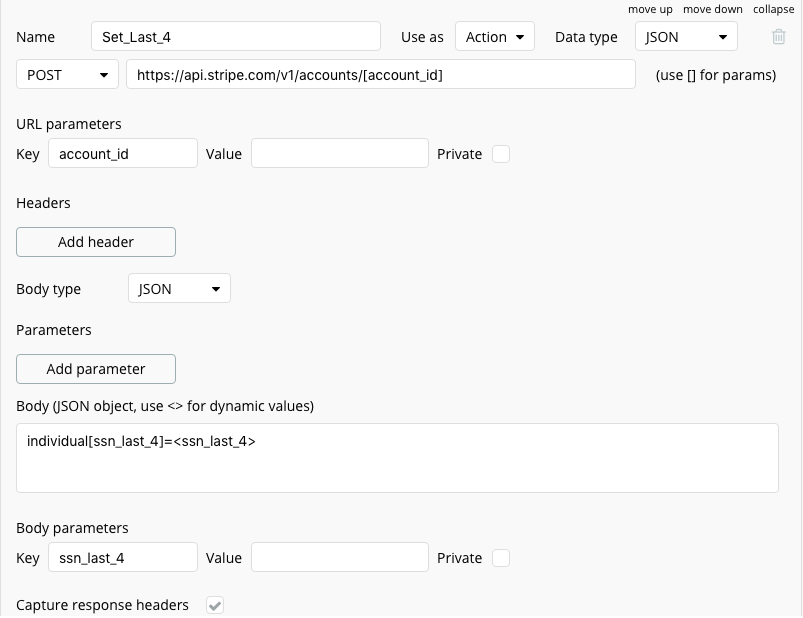This screenshot has height=618, width=803.
Task: Click the move down link
Action: [x=713, y=9]
